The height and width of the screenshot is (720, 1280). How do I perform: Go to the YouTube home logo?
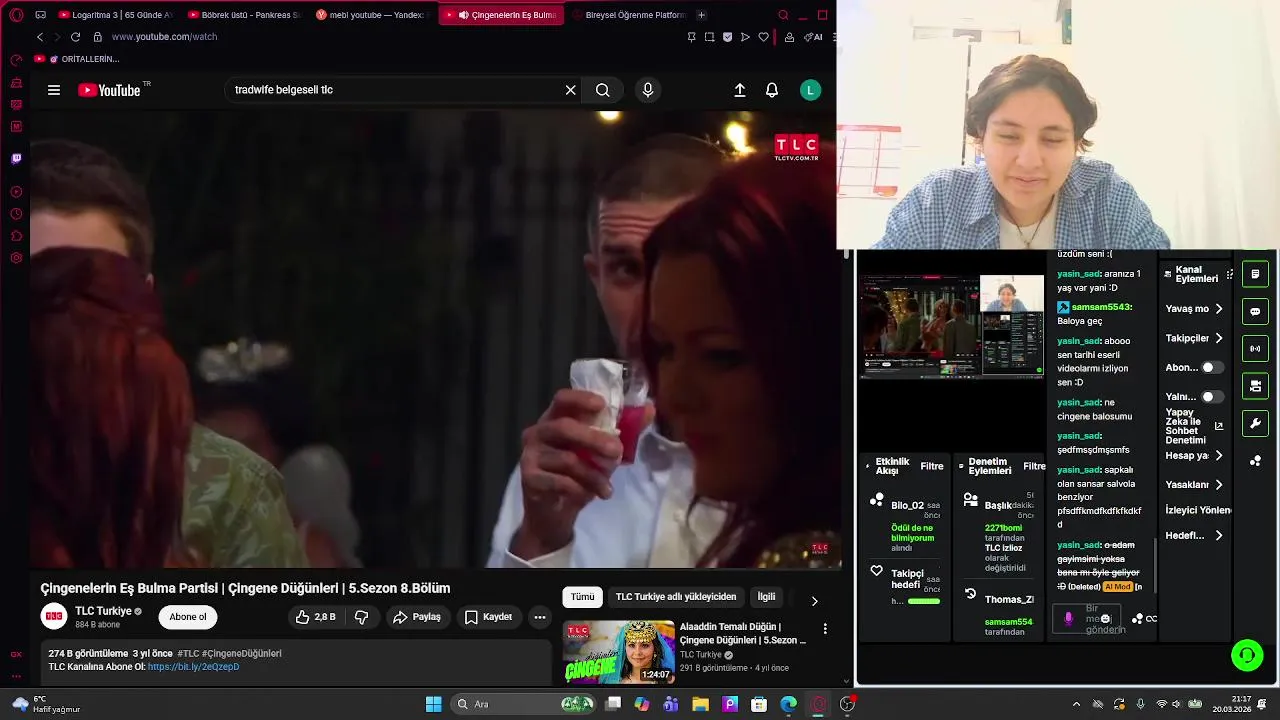[x=110, y=90]
